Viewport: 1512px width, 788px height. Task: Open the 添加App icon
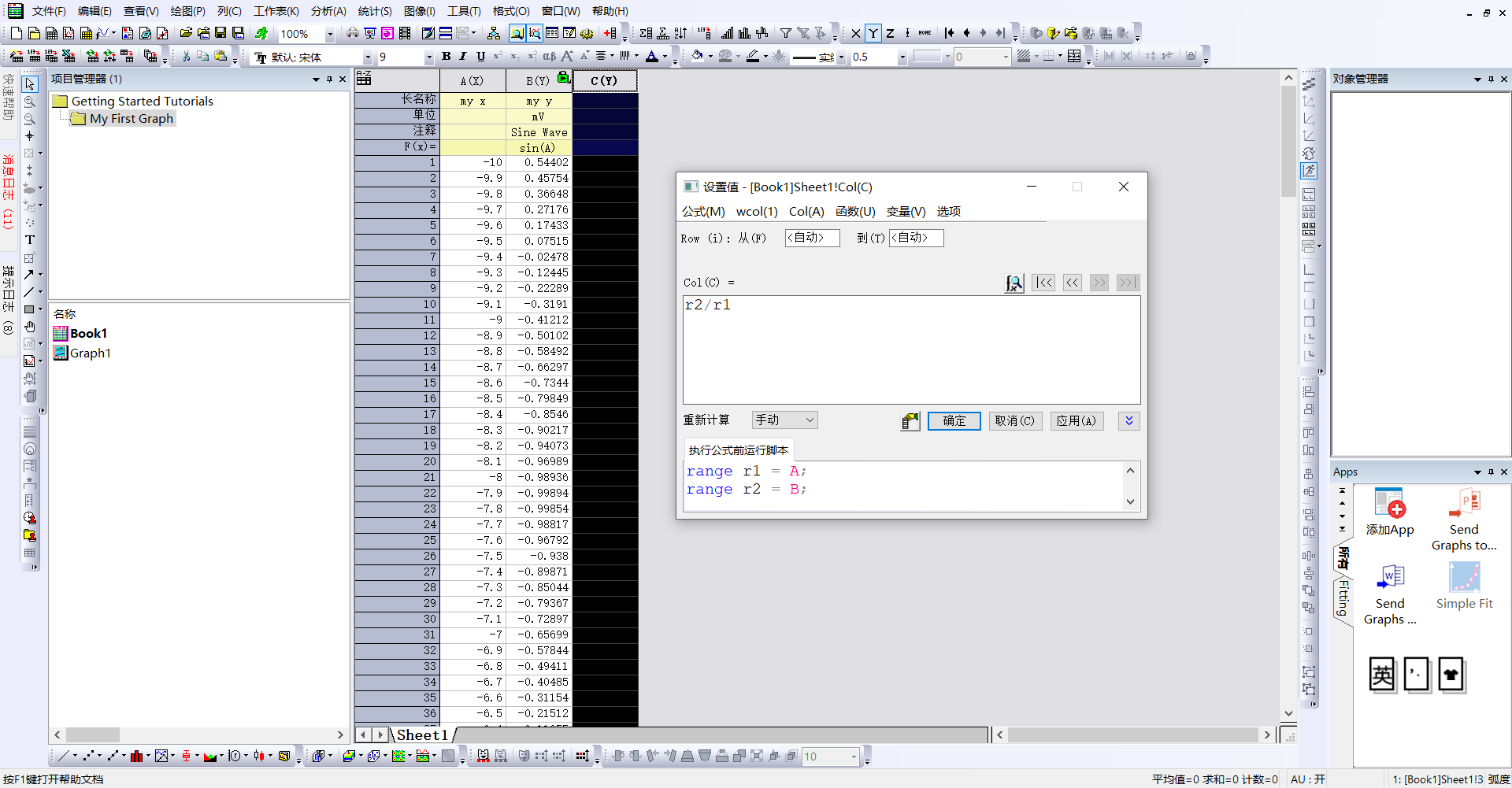tap(1390, 512)
